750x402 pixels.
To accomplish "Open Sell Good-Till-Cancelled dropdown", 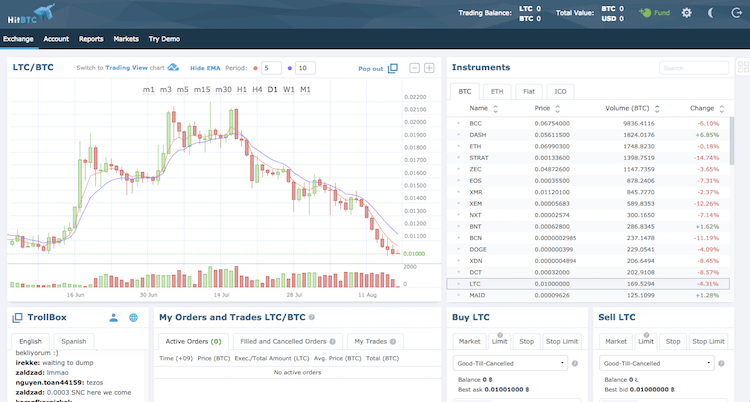I will pos(657,363).
